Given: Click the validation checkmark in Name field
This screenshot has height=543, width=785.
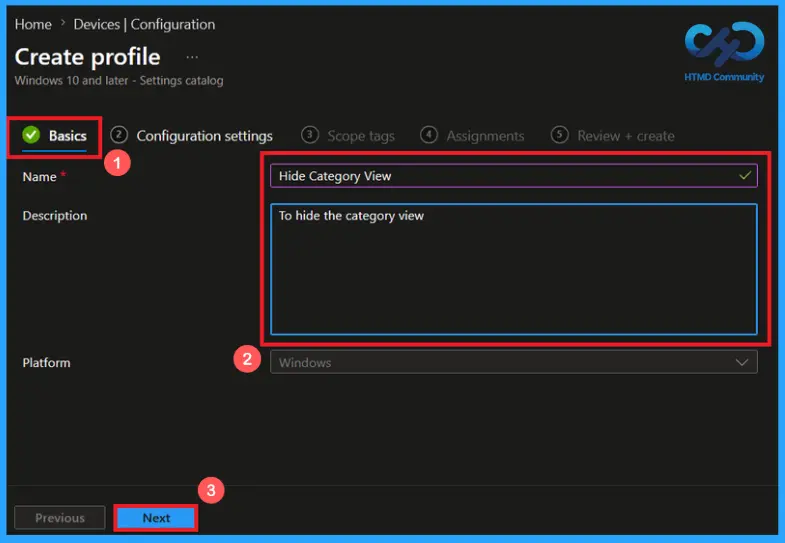Looking at the screenshot, I should 745,176.
